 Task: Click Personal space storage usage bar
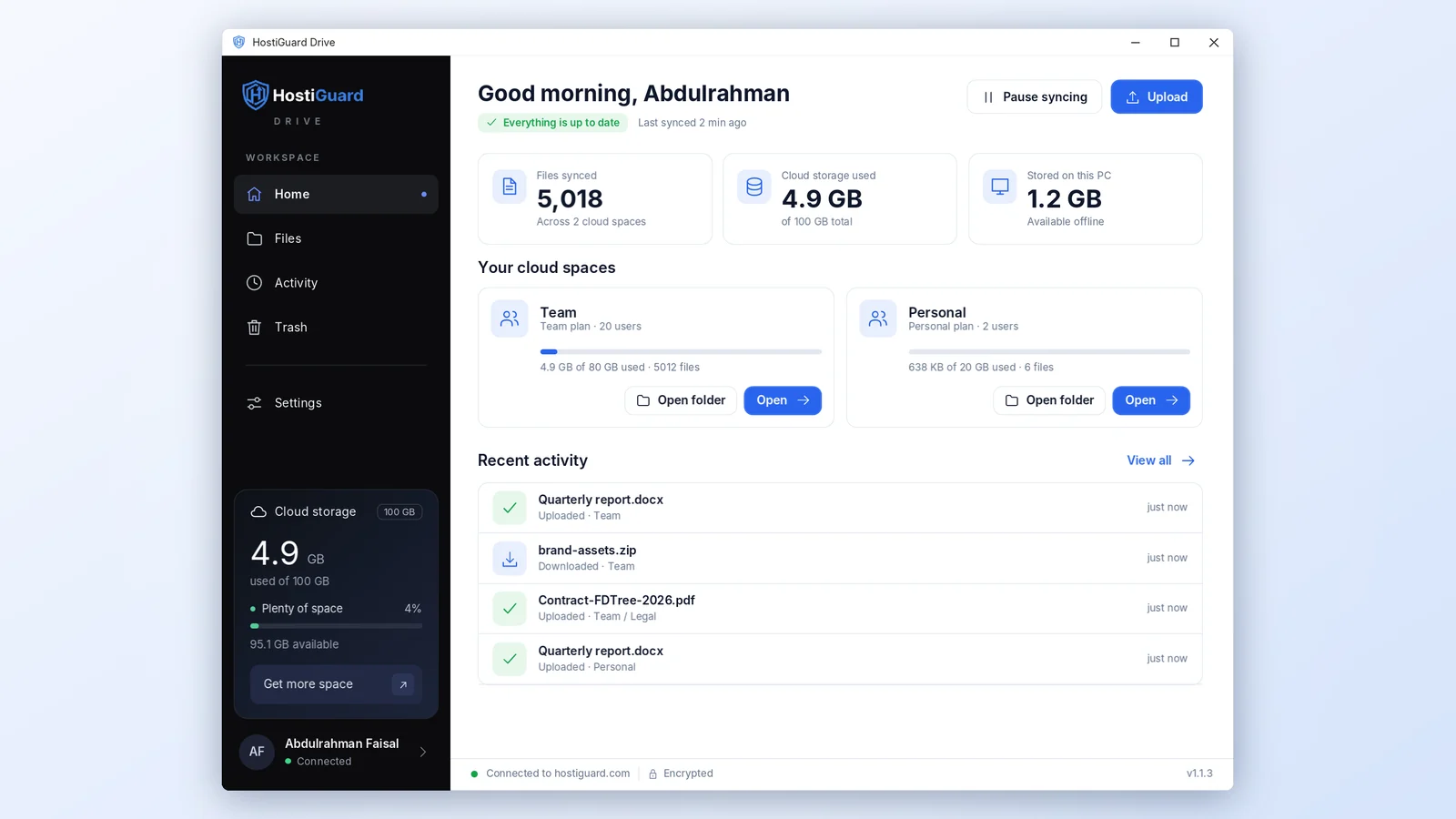click(x=1049, y=351)
